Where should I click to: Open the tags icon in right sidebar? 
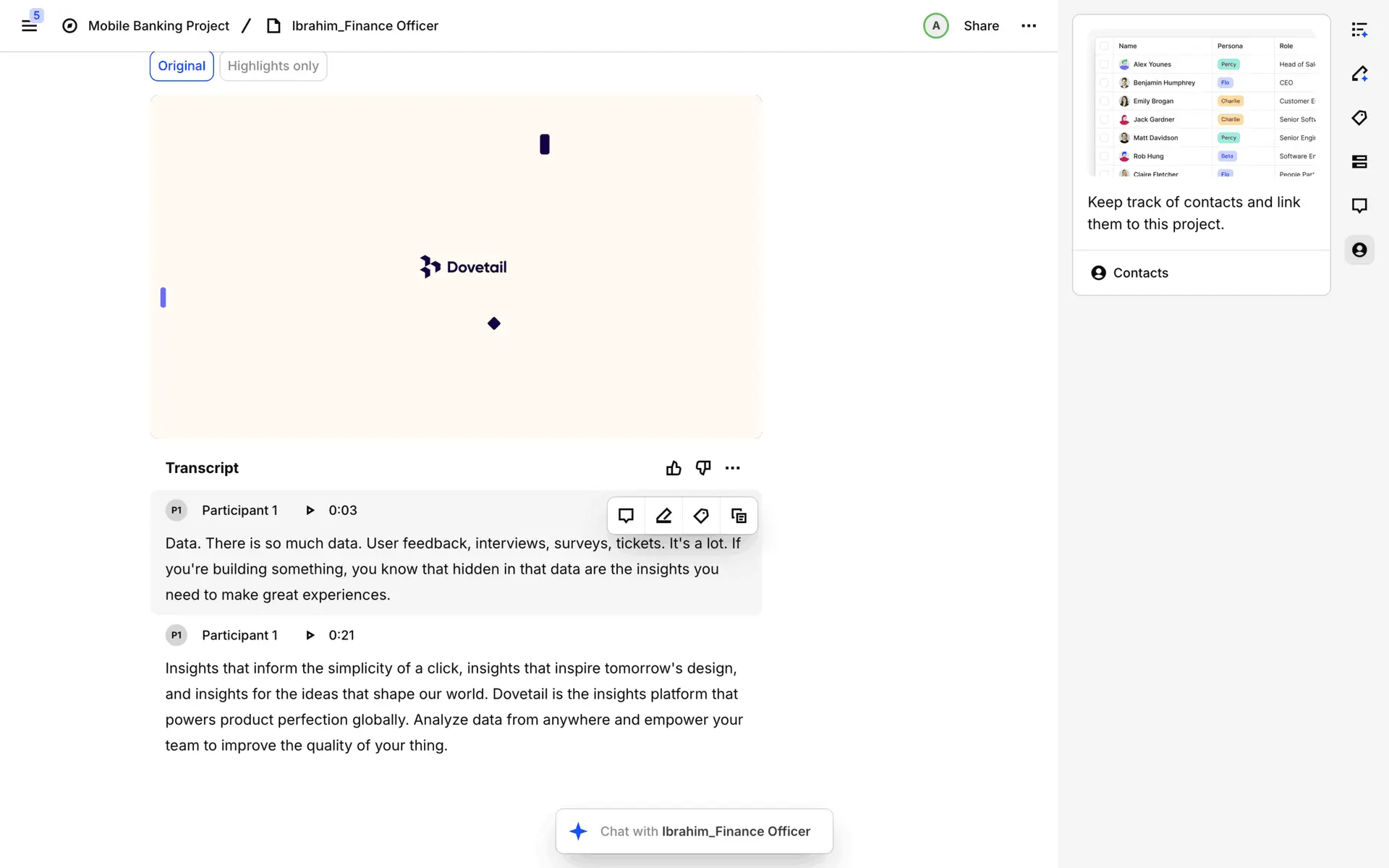pyautogui.click(x=1359, y=118)
